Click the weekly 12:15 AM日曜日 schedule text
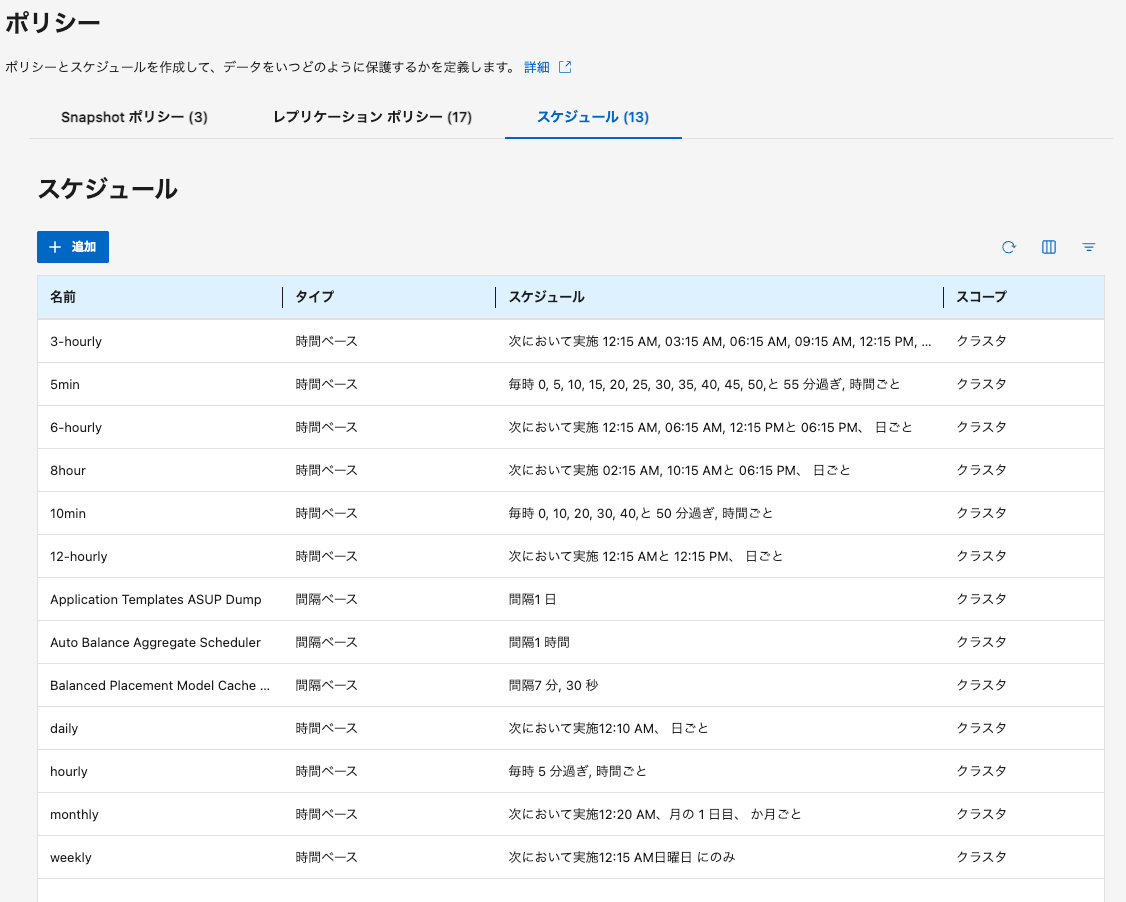This screenshot has width=1126, height=902. pyautogui.click(x=622, y=858)
